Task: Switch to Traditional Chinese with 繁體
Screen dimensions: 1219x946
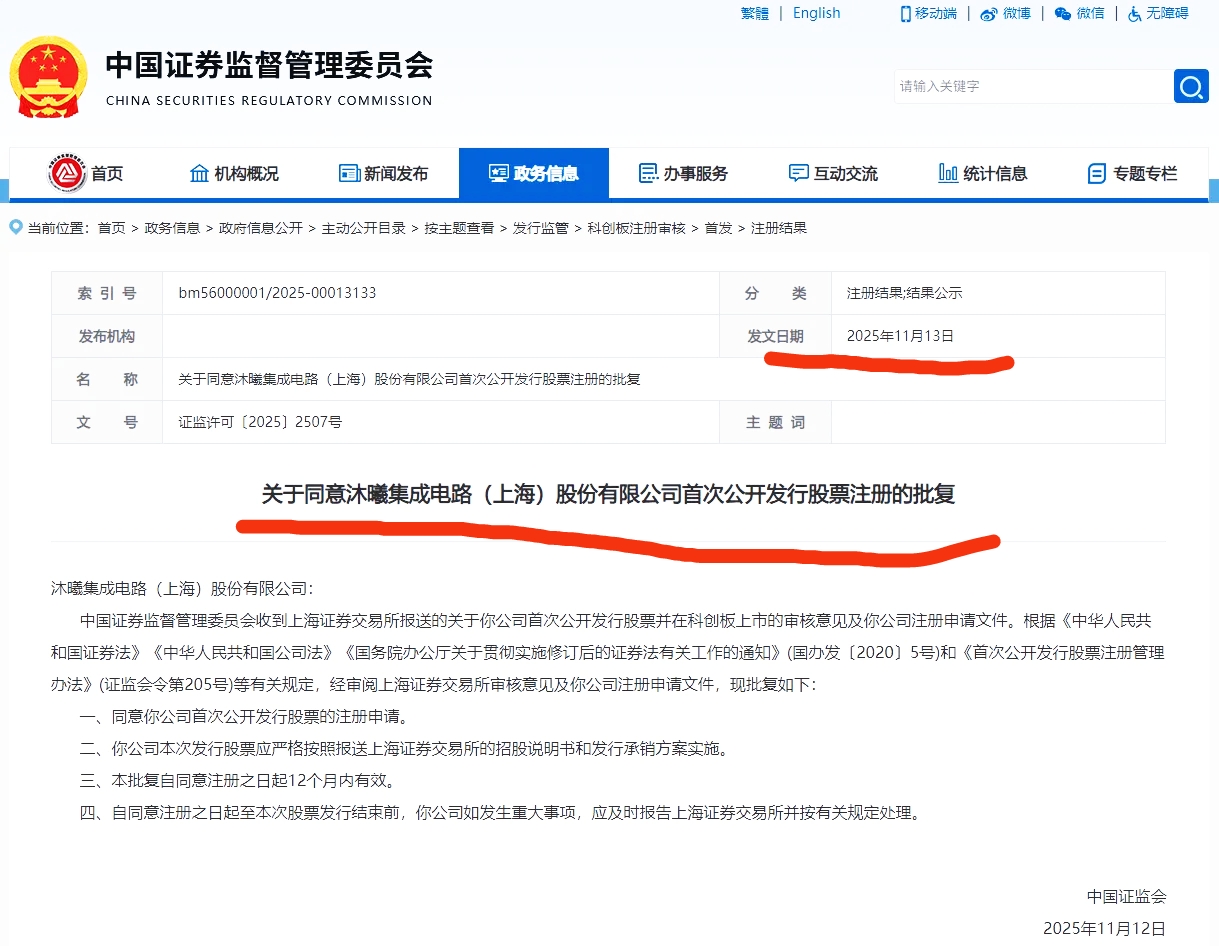Action: point(755,14)
